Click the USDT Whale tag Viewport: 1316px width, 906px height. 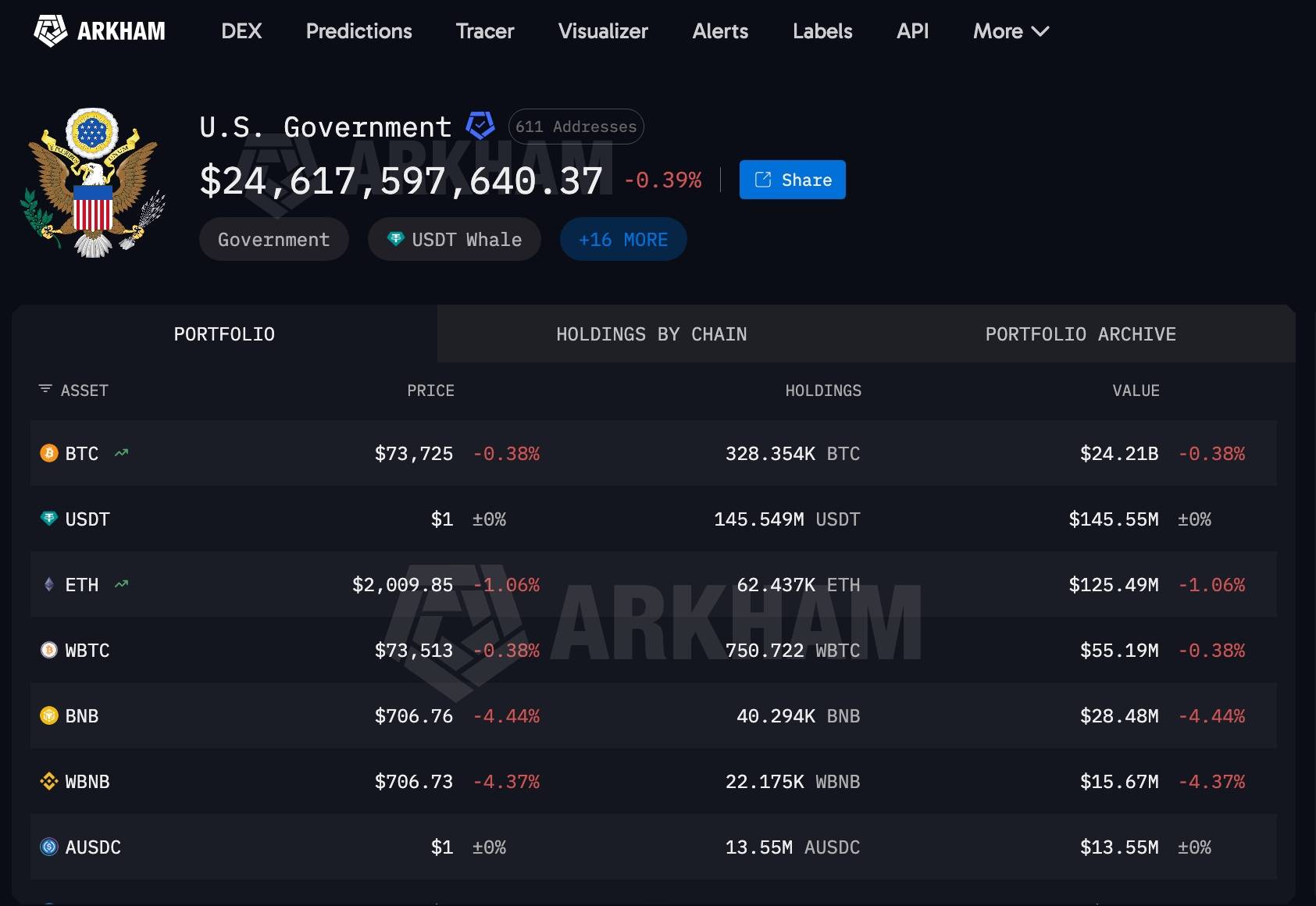point(455,239)
